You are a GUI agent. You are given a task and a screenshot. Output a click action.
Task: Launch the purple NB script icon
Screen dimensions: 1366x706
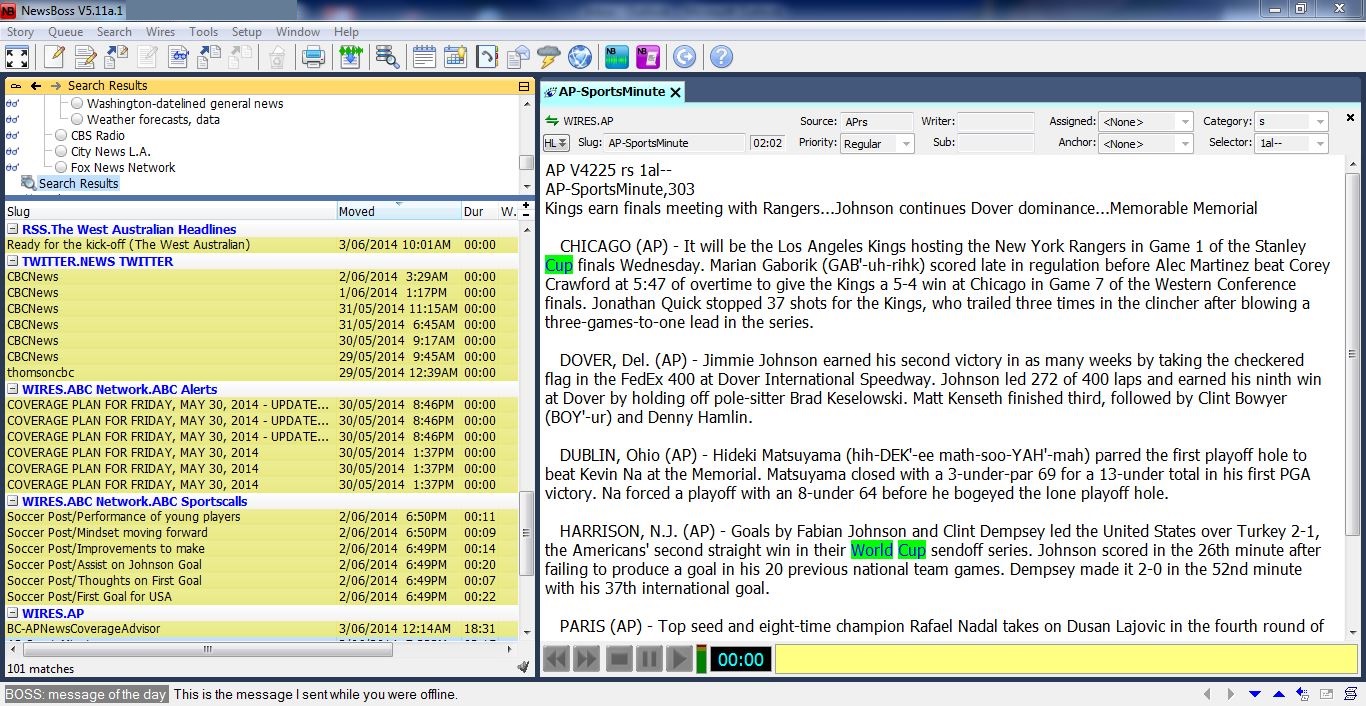tap(647, 57)
